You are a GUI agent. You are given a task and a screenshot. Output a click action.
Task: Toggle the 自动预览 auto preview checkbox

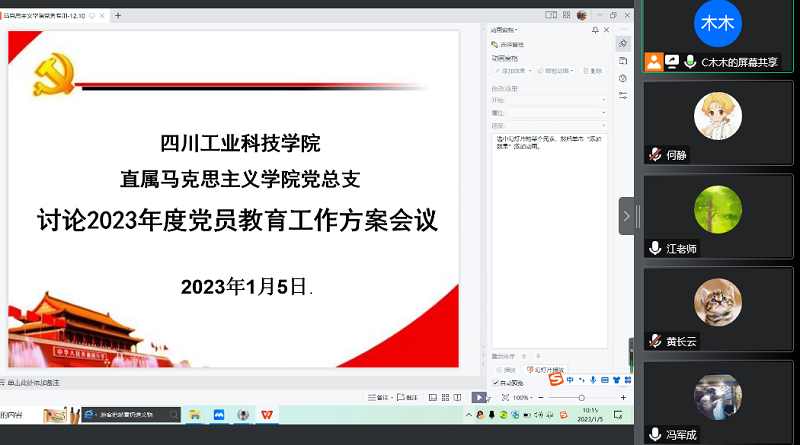[x=497, y=382]
